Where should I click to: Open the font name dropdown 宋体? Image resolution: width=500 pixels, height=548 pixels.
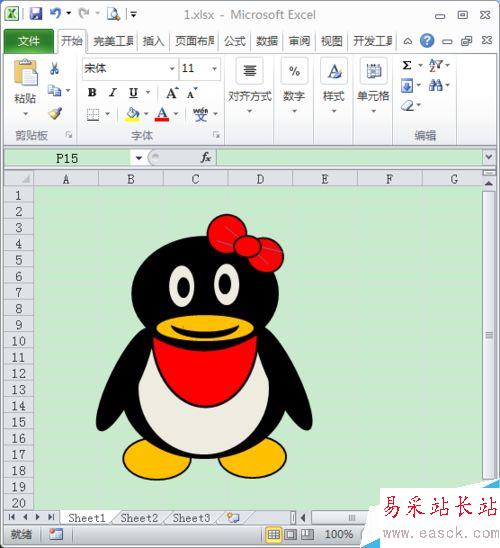pos(172,68)
